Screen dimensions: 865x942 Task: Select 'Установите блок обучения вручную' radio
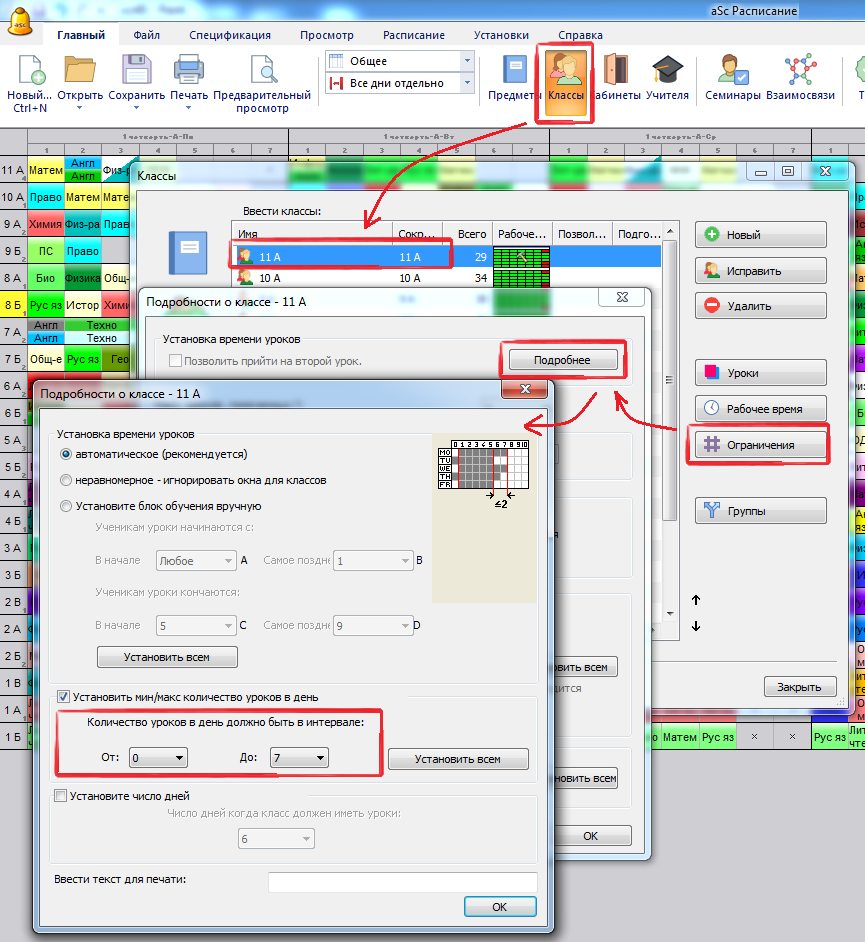[x=67, y=506]
